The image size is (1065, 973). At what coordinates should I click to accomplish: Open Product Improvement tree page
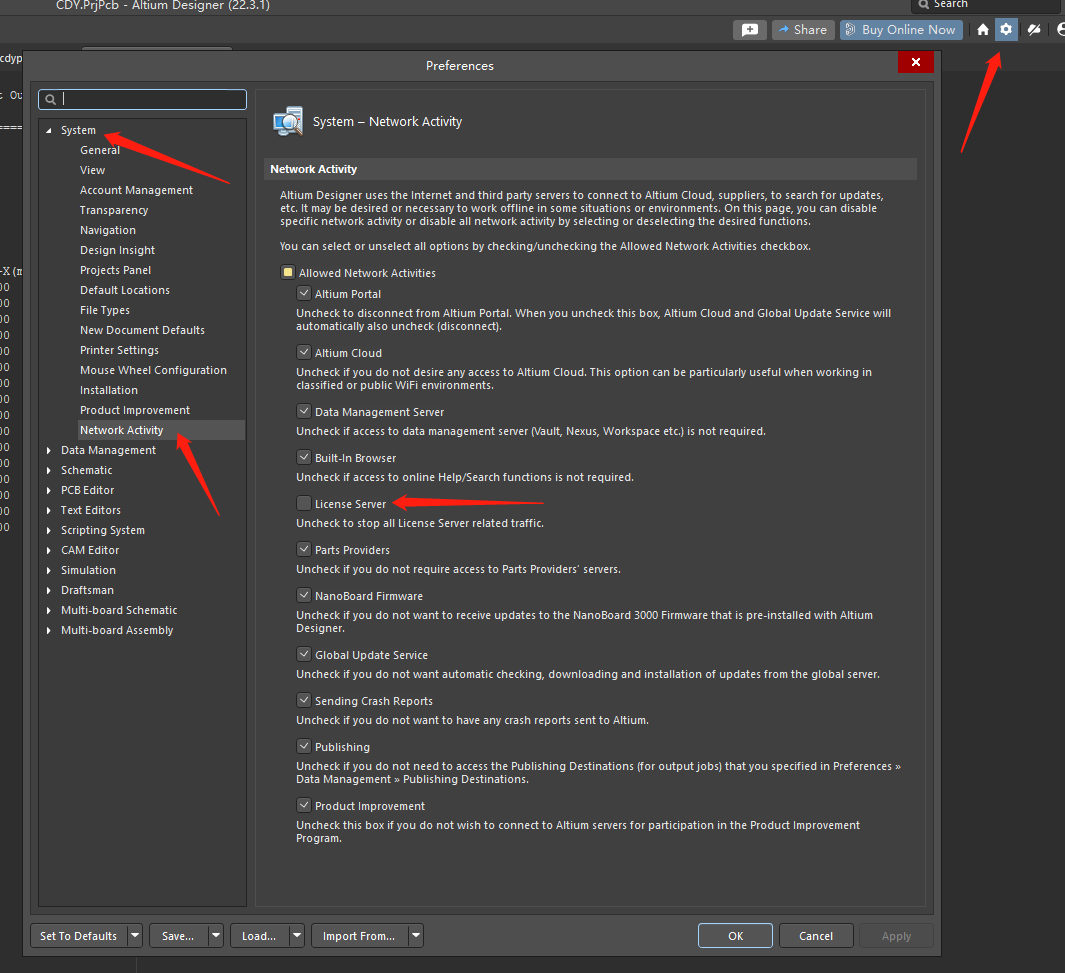[x=134, y=410]
